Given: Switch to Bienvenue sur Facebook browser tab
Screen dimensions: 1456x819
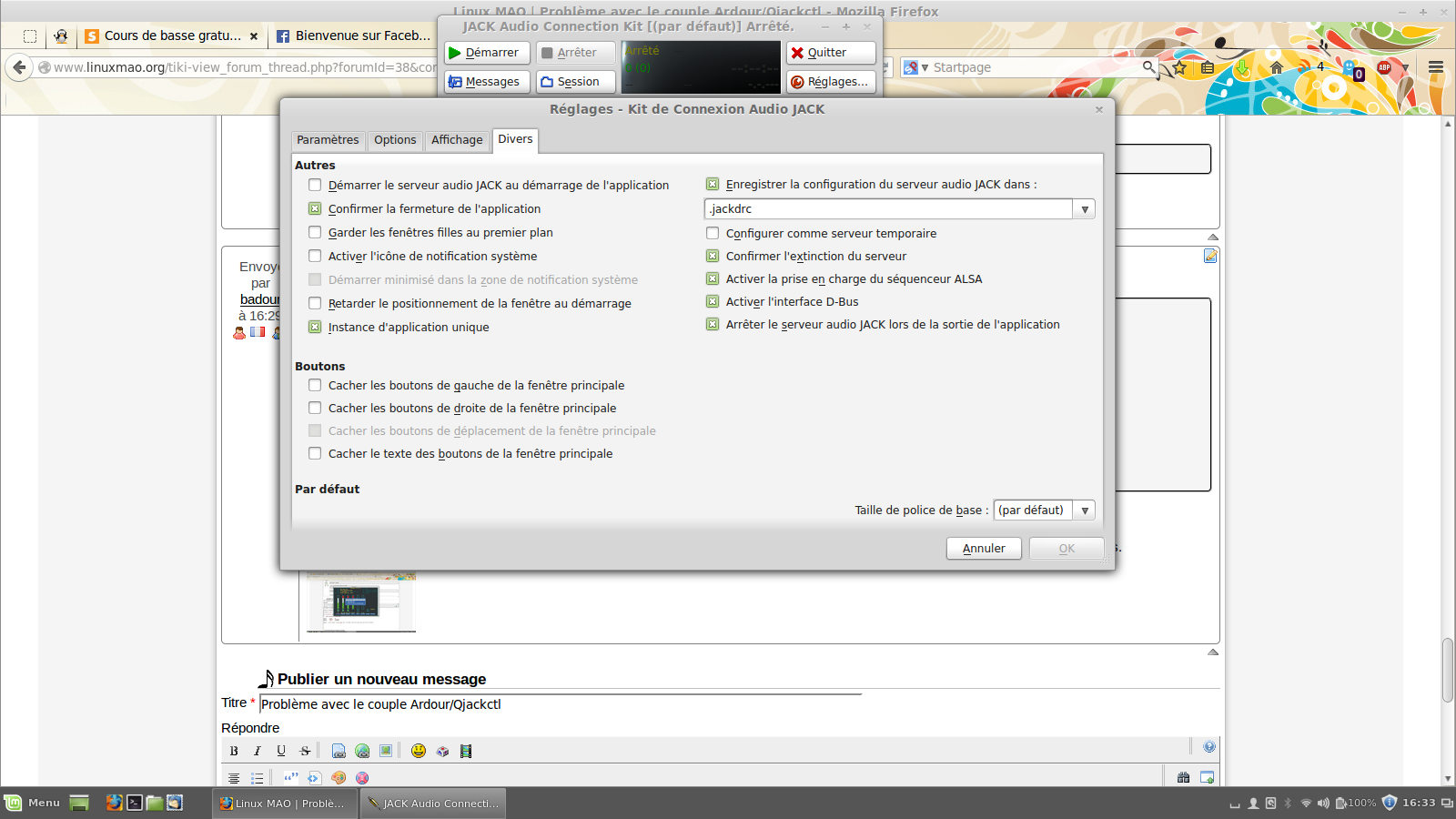Looking at the screenshot, I should (x=353, y=35).
